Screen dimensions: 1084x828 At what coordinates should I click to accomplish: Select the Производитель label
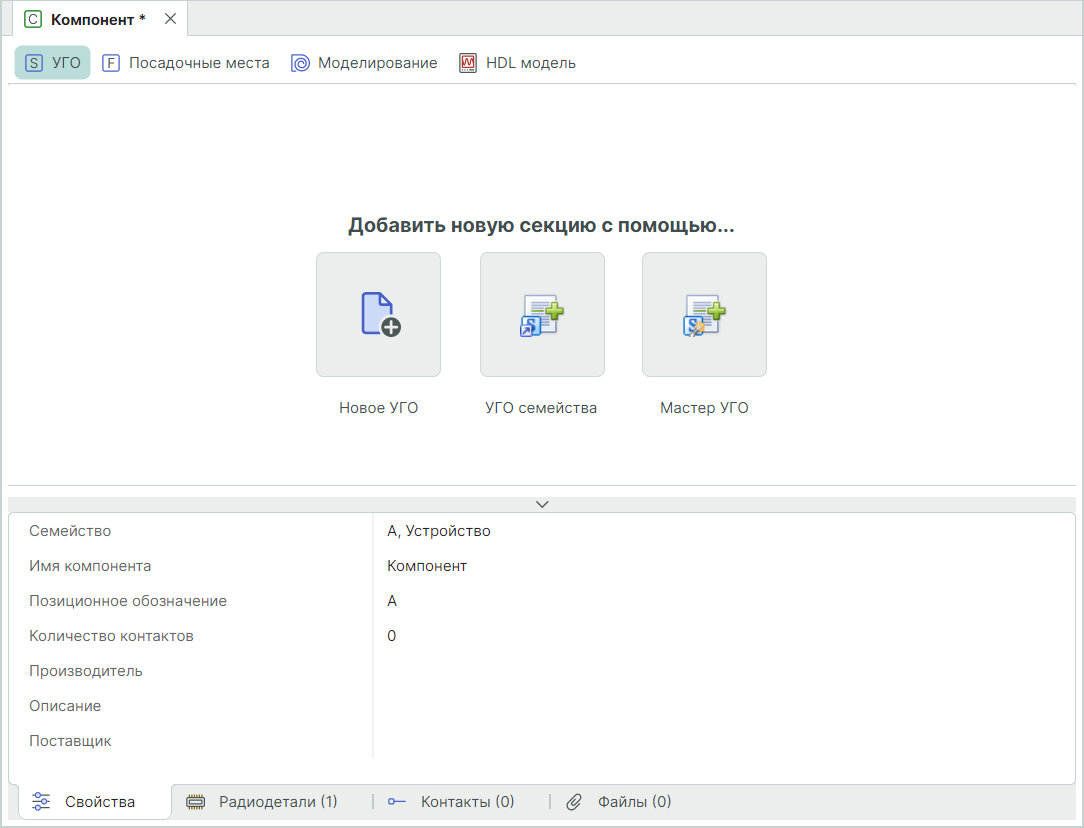(86, 671)
